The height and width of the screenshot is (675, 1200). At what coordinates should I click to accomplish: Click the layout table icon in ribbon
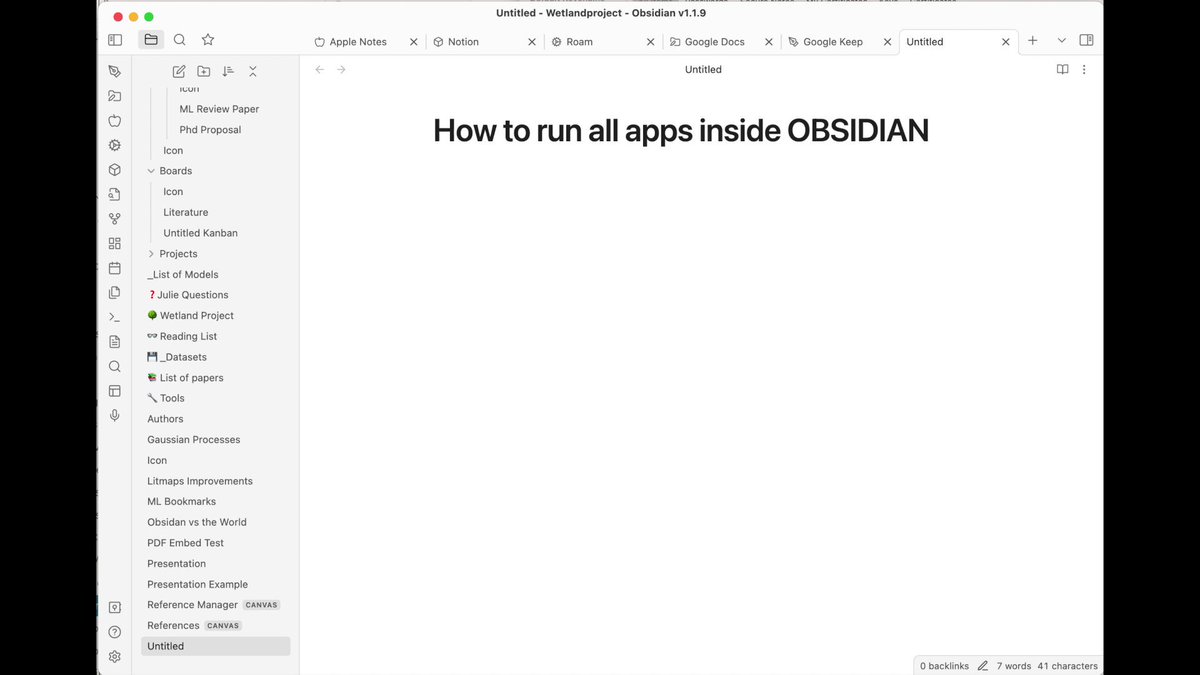(115, 391)
